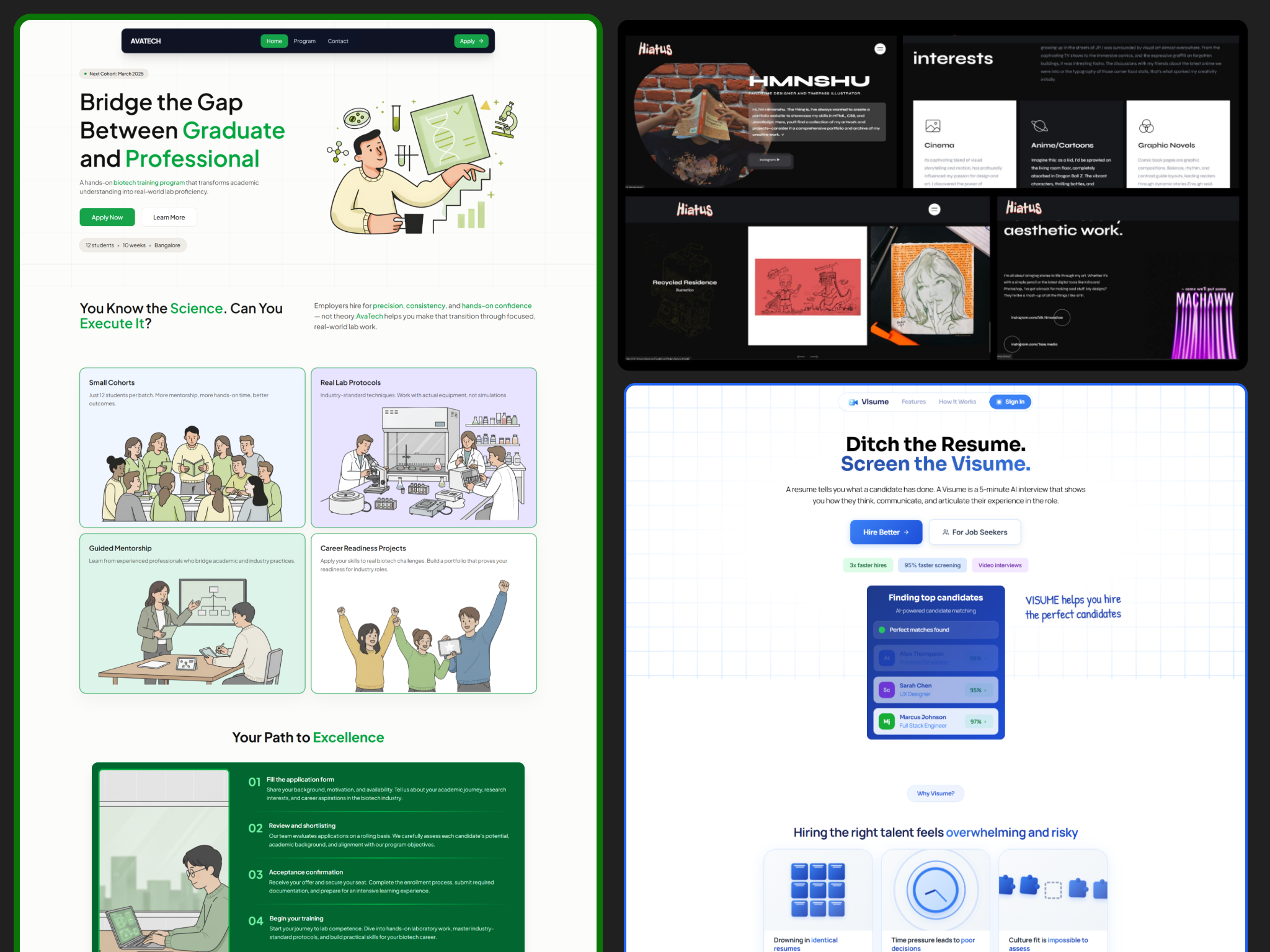Click the arrow inside the AvaTech Apply button
This screenshot has width=1270, height=952.
481,41
